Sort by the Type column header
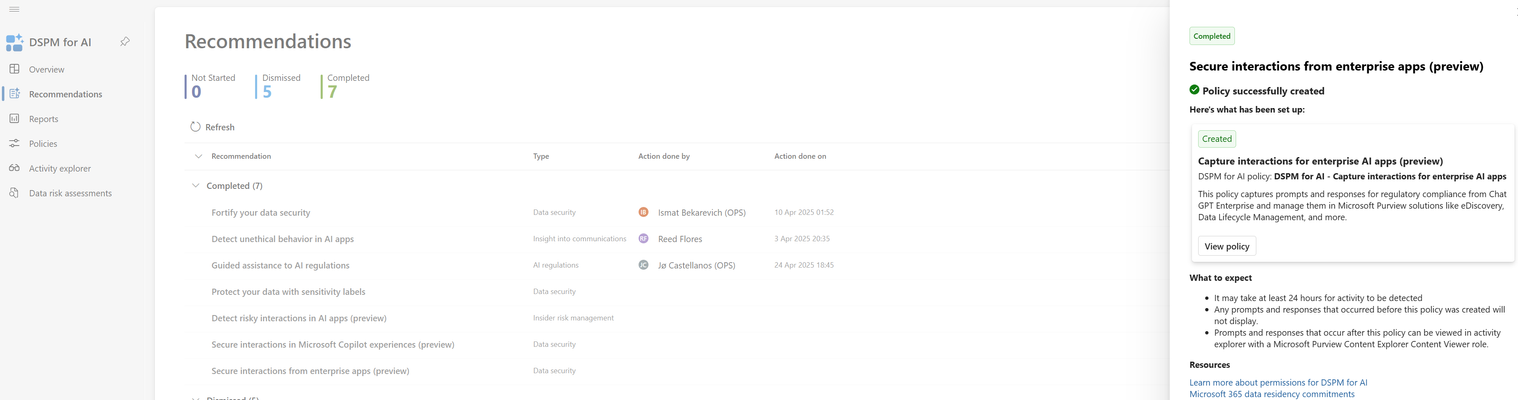The height and width of the screenshot is (400, 1518). tap(541, 156)
